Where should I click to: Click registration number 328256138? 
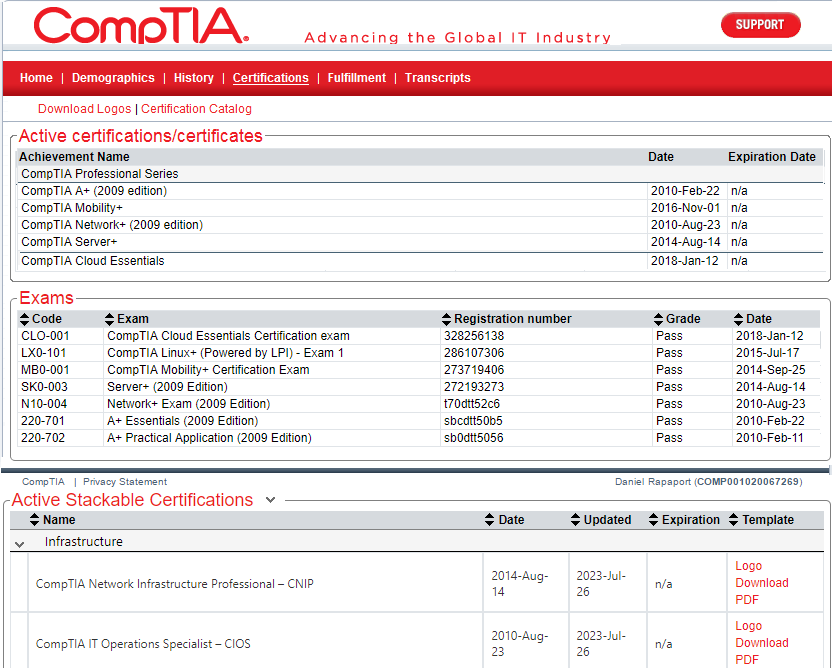point(474,336)
